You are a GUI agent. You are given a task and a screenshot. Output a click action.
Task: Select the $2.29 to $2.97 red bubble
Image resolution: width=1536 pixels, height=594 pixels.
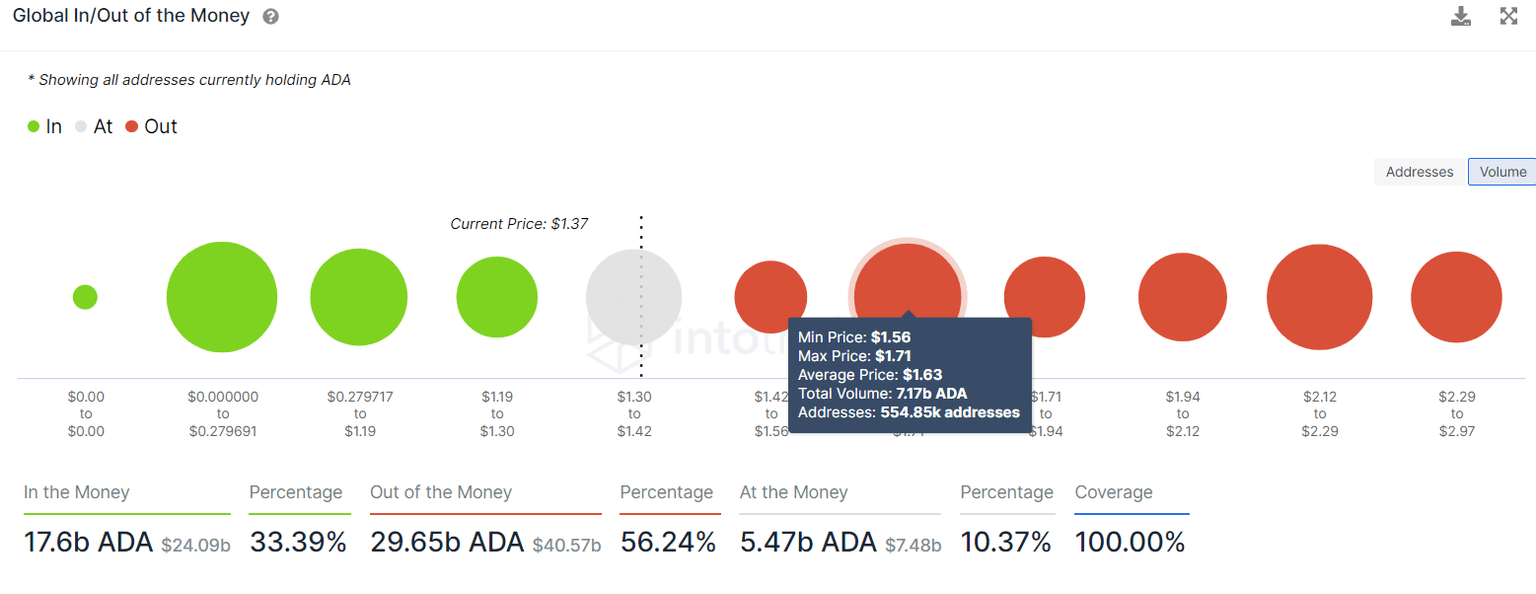(1456, 297)
